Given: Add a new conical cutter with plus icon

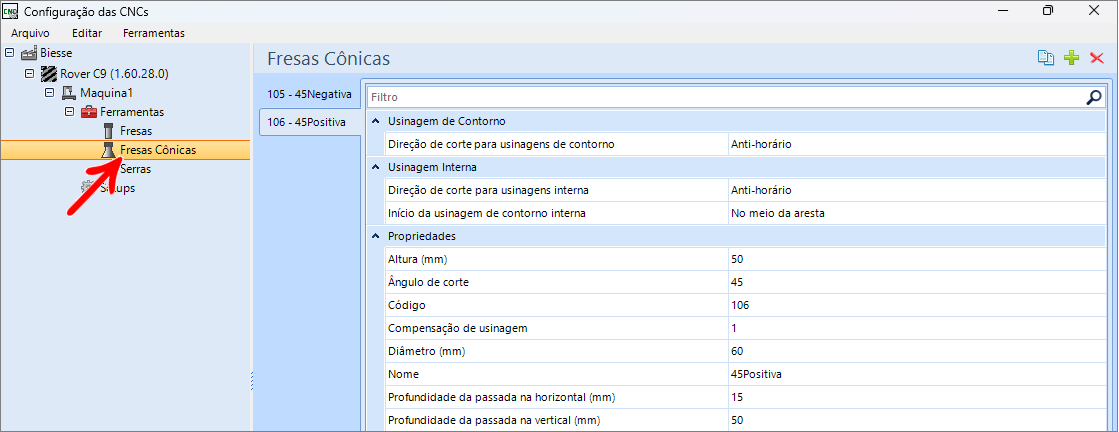Looking at the screenshot, I should (1071, 58).
